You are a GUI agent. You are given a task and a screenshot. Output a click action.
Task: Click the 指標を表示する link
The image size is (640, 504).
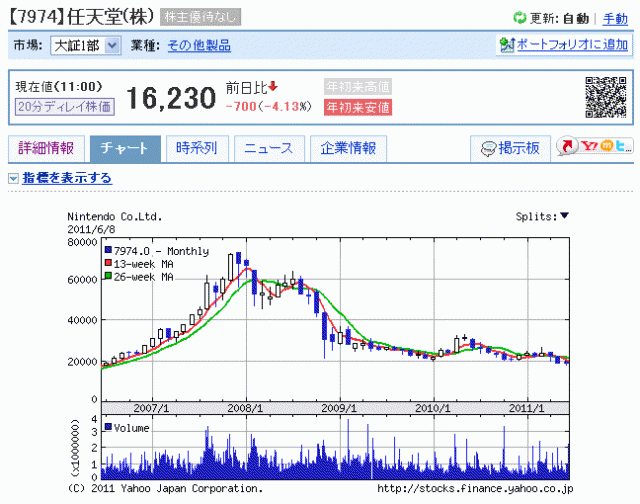pos(67,178)
